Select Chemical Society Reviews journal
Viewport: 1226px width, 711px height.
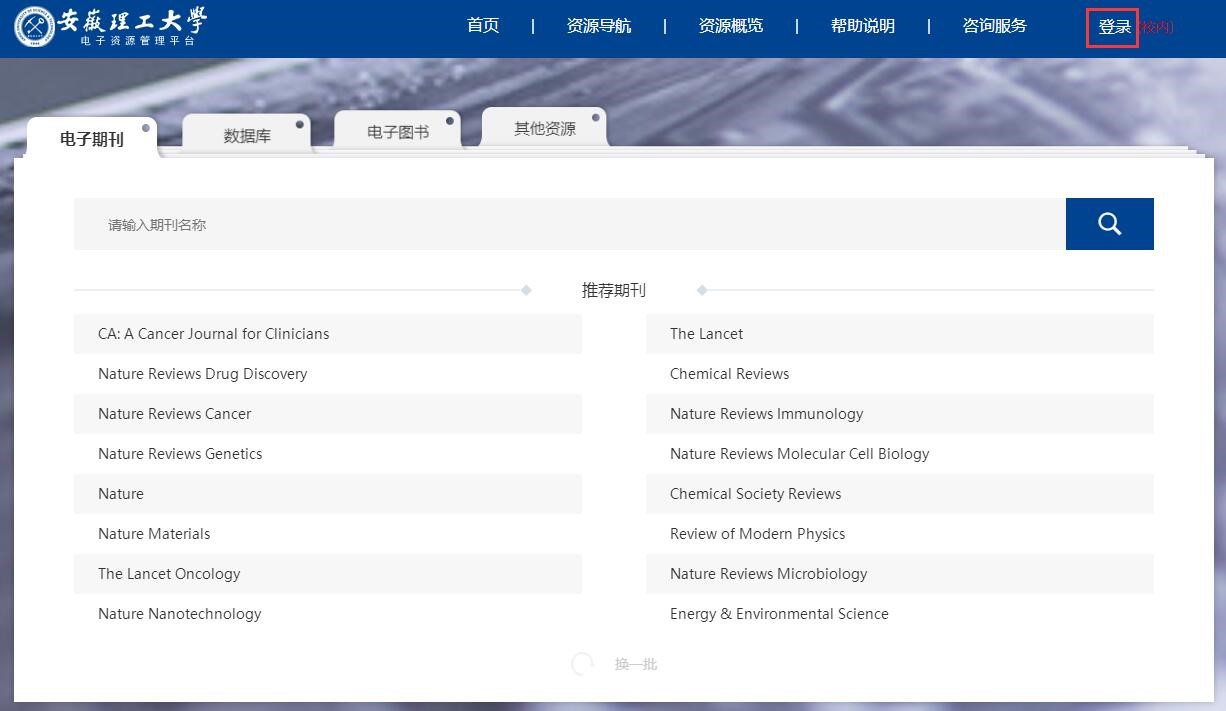click(756, 494)
